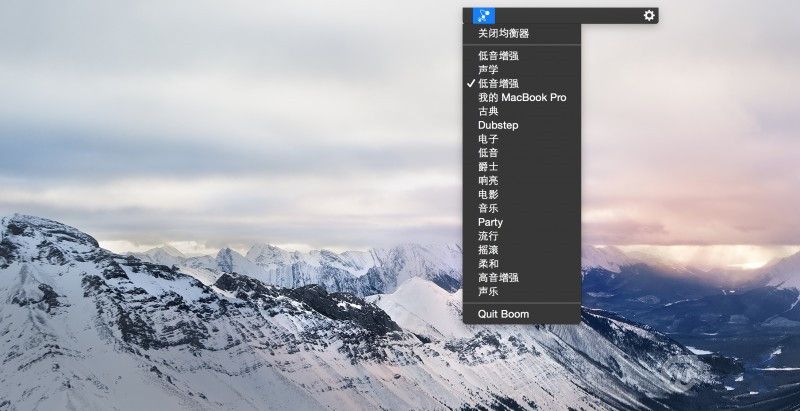Screen dimensions: 800x411
Task: Switch to the 爵士 preset
Action: [x=488, y=167]
